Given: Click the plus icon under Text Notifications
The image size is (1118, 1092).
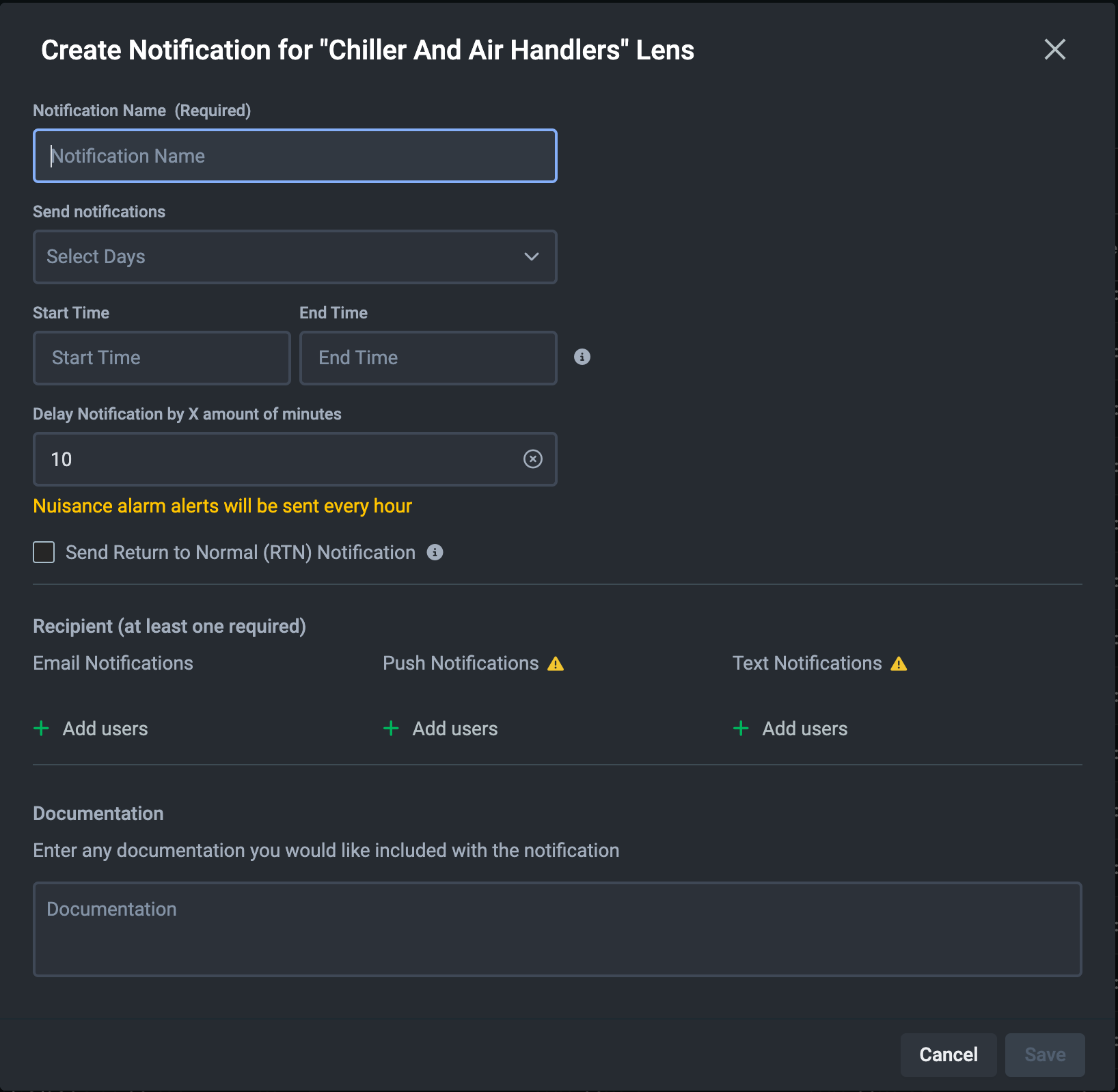Looking at the screenshot, I should coord(741,728).
